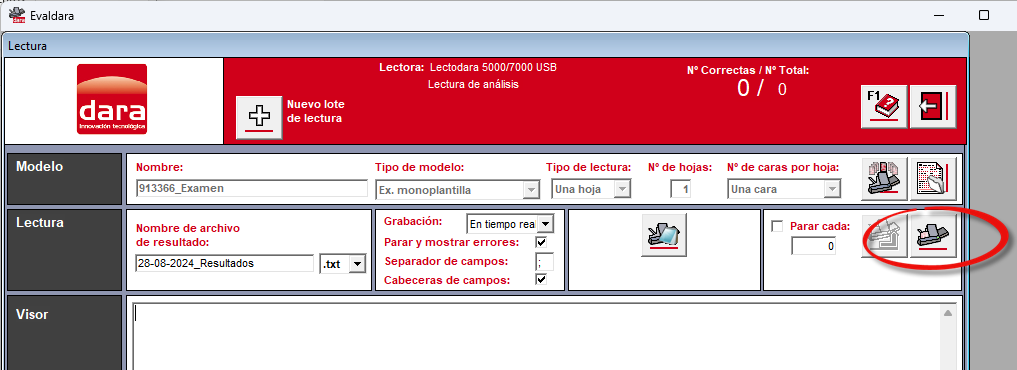Click the Lectura de análisis text
1017x370 pixels.
pyautogui.click(x=473, y=84)
